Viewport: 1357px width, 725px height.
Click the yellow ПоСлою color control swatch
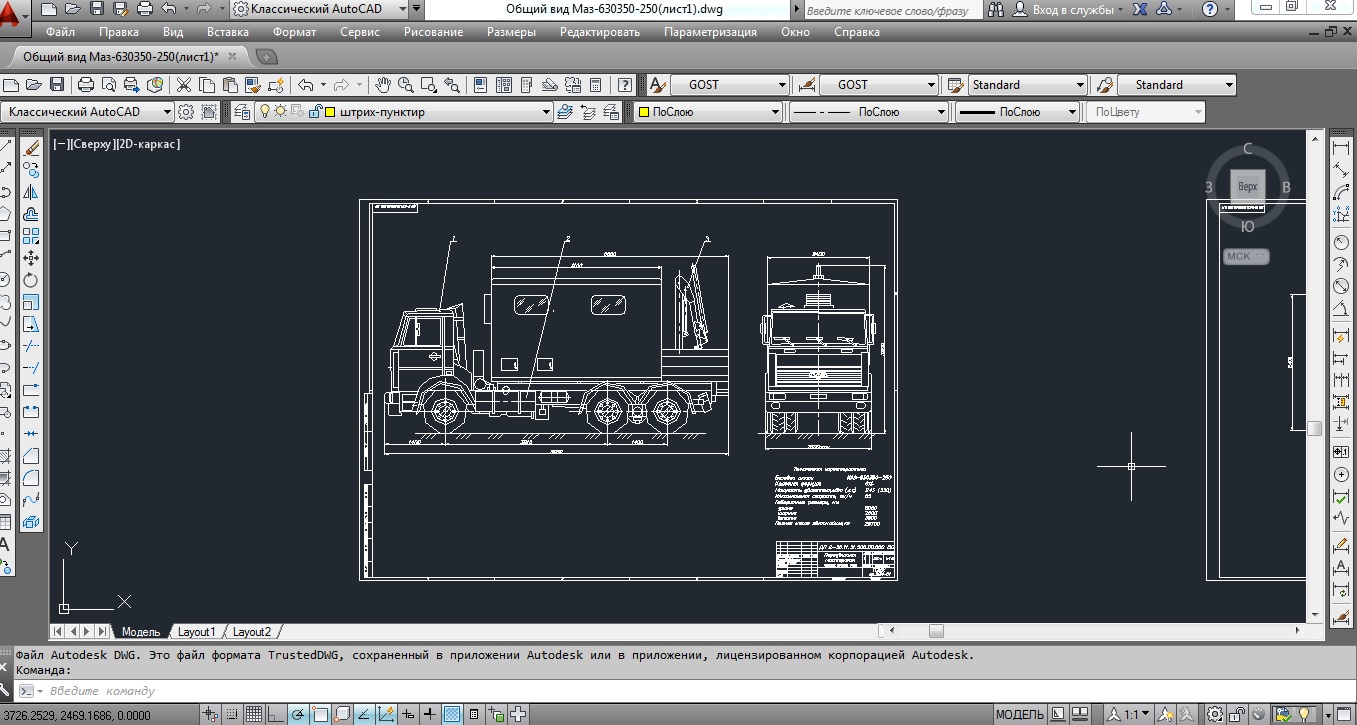643,112
